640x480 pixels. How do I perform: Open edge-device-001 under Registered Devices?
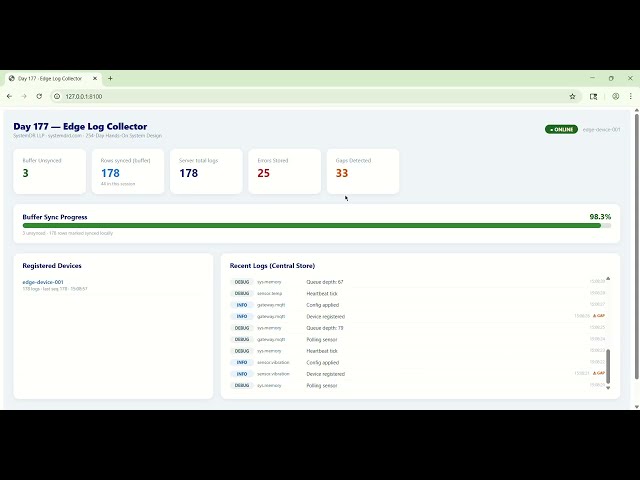click(43, 282)
